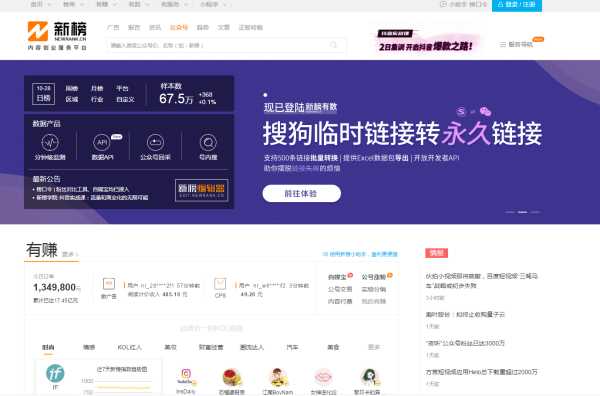This screenshot has width=600, height=396.
Task: Select the 抖音 tab above search
Action: tap(202, 28)
